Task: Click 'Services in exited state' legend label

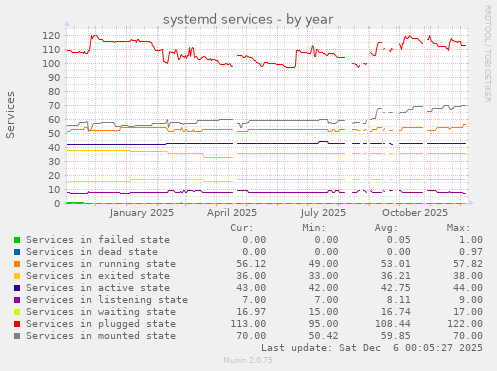Action: click(x=98, y=276)
